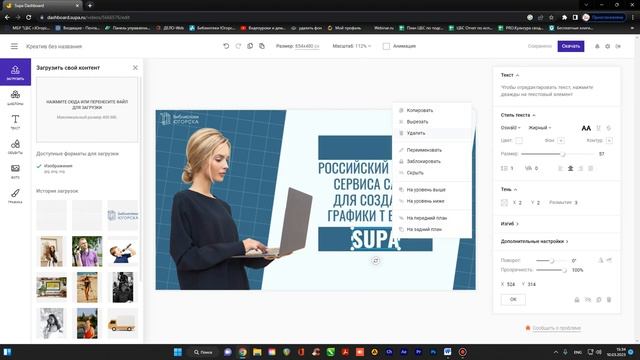Click the paste icon in top toolbar
Image resolution: width=640 pixels, height=360 pixels.
[x=262, y=46]
